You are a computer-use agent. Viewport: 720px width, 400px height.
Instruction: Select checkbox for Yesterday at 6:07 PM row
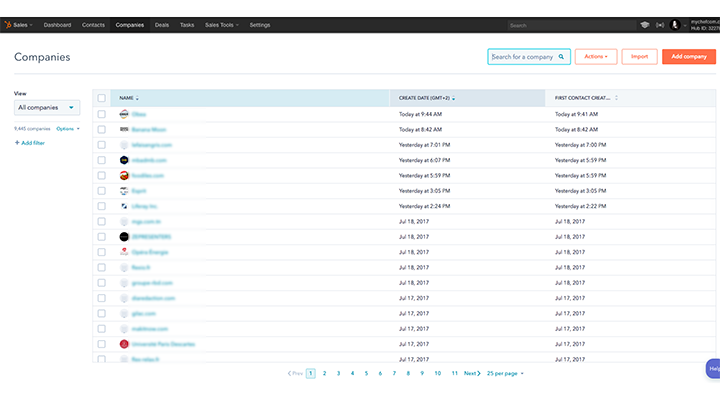click(x=101, y=160)
